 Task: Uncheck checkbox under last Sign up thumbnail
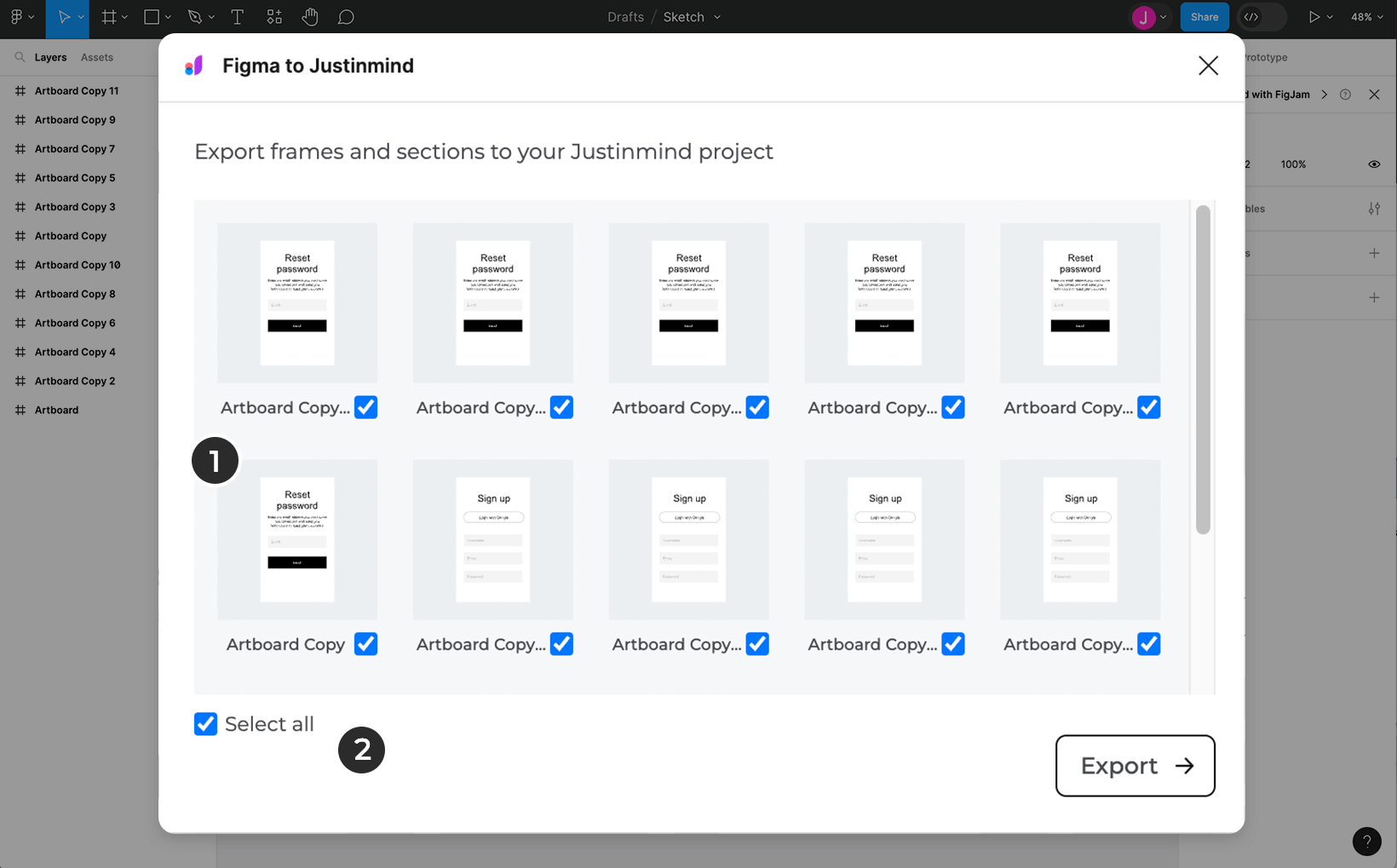point(1148,644)
